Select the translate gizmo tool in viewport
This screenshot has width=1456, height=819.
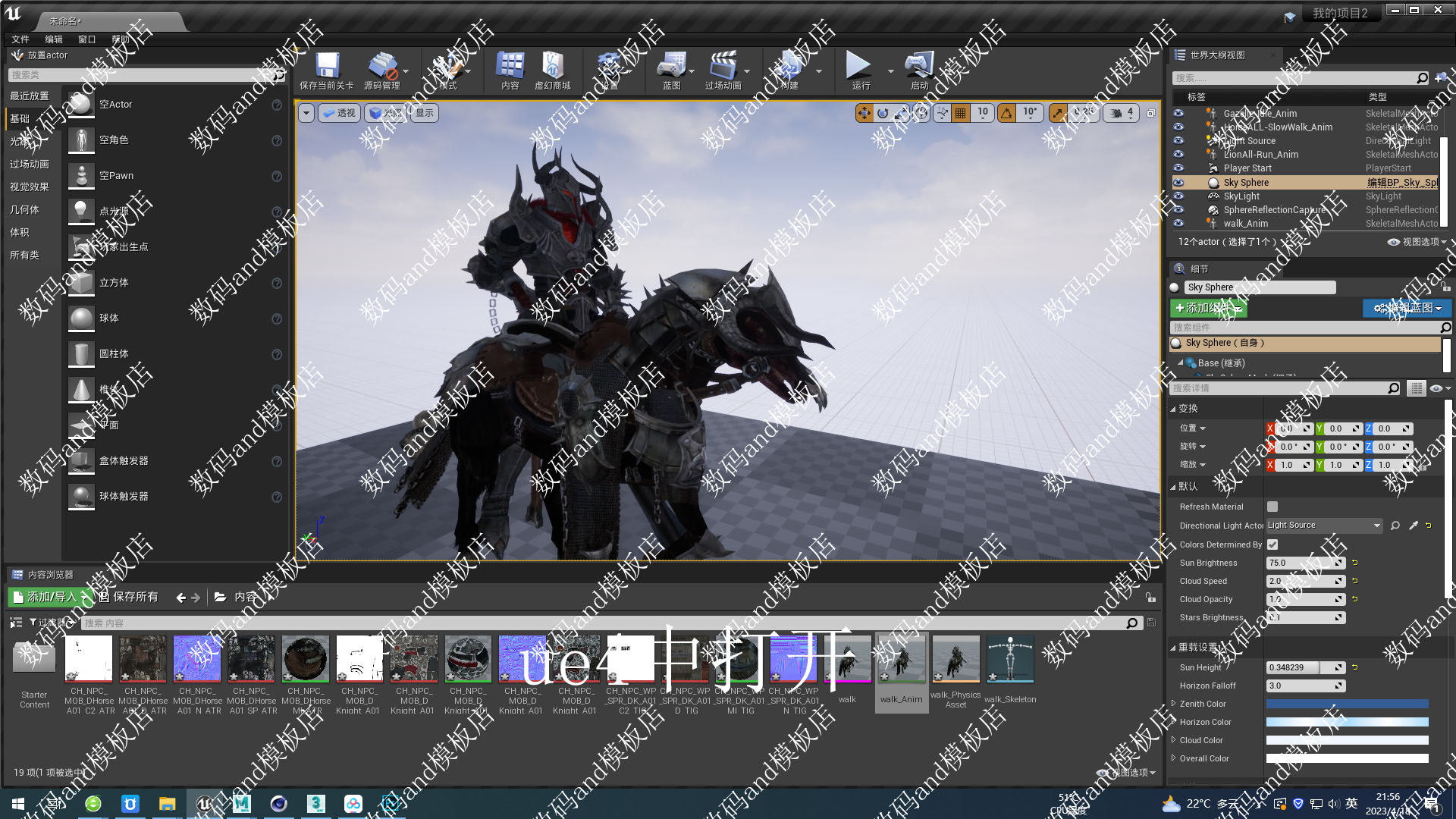tap(864, 113)
